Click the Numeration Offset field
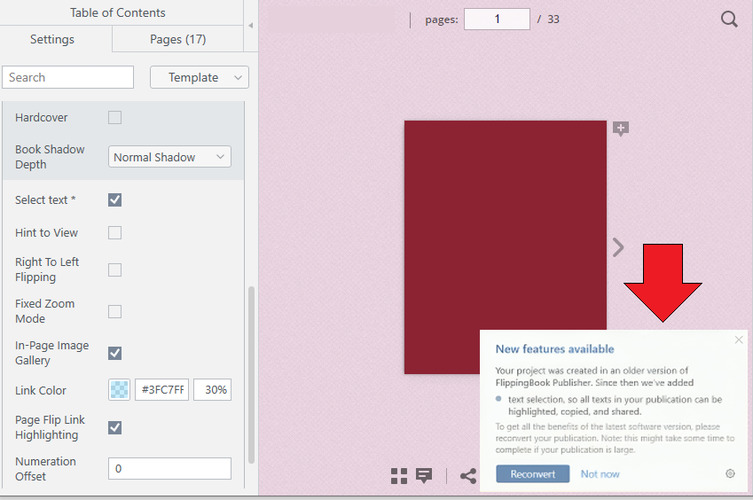 170,468
